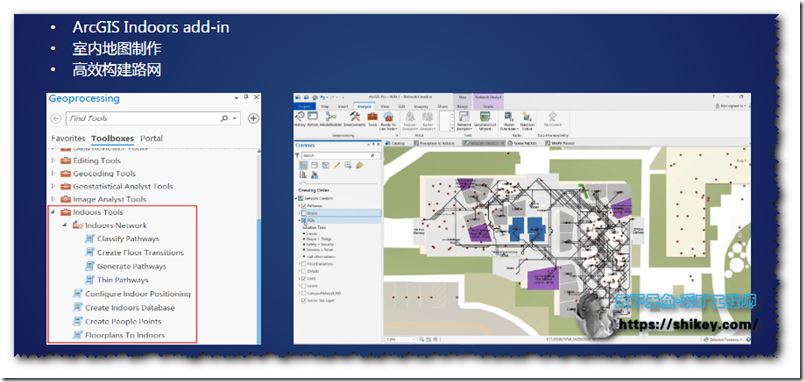Switch to the Favorites tab

tap(68, 138)
